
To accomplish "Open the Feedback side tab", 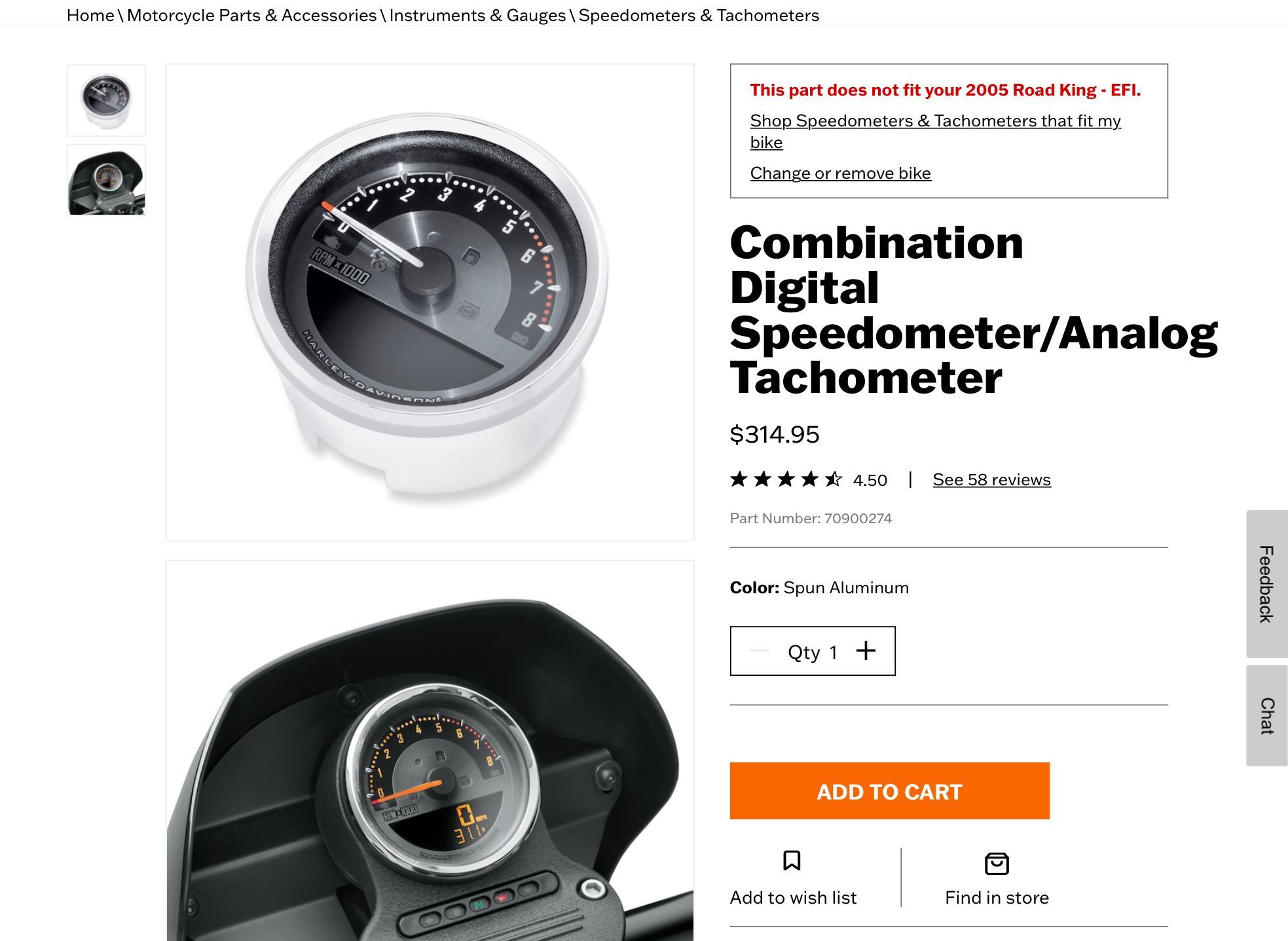I will coord(1266,583).
